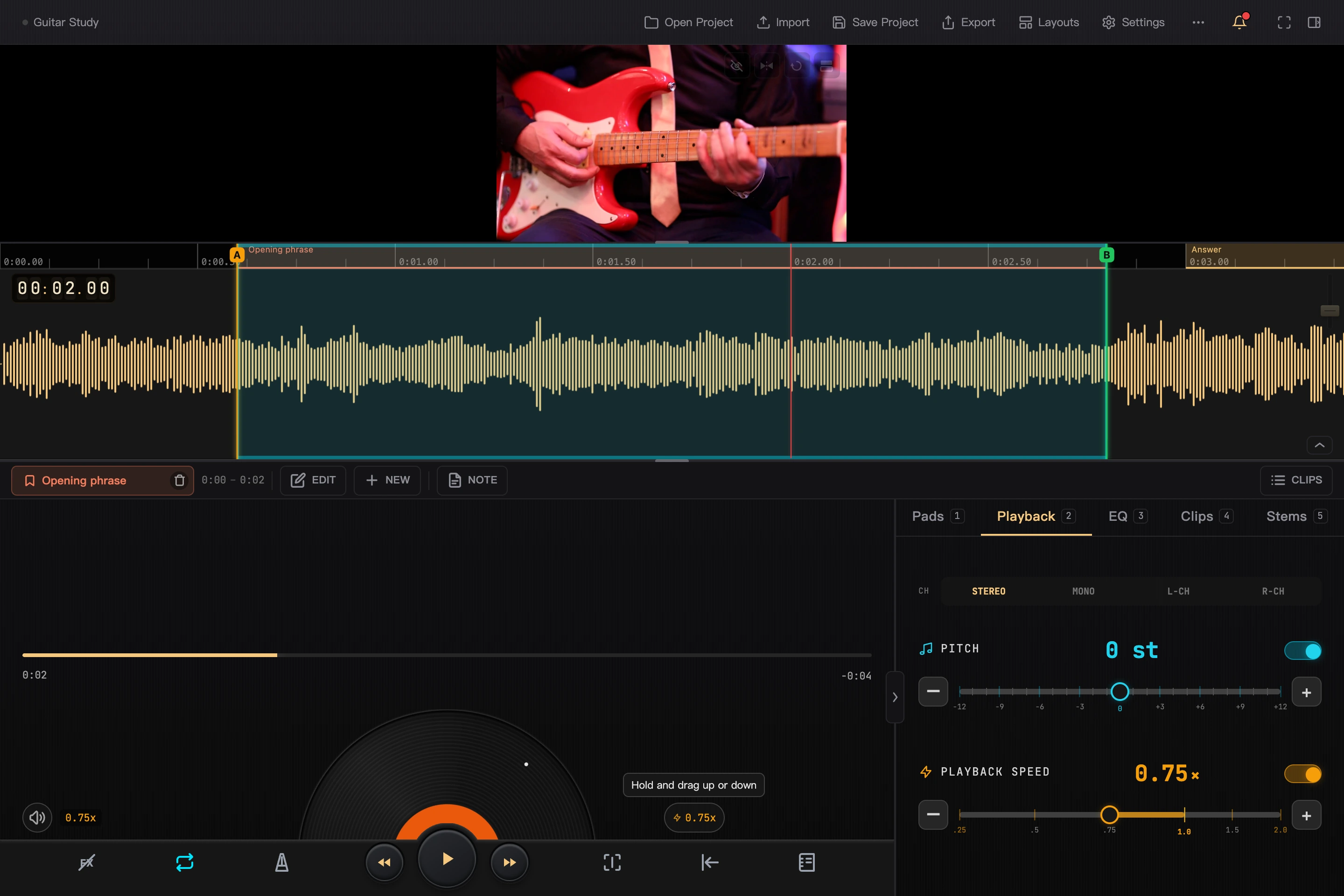Select the MONO channel mode

tap(1084, 591)
